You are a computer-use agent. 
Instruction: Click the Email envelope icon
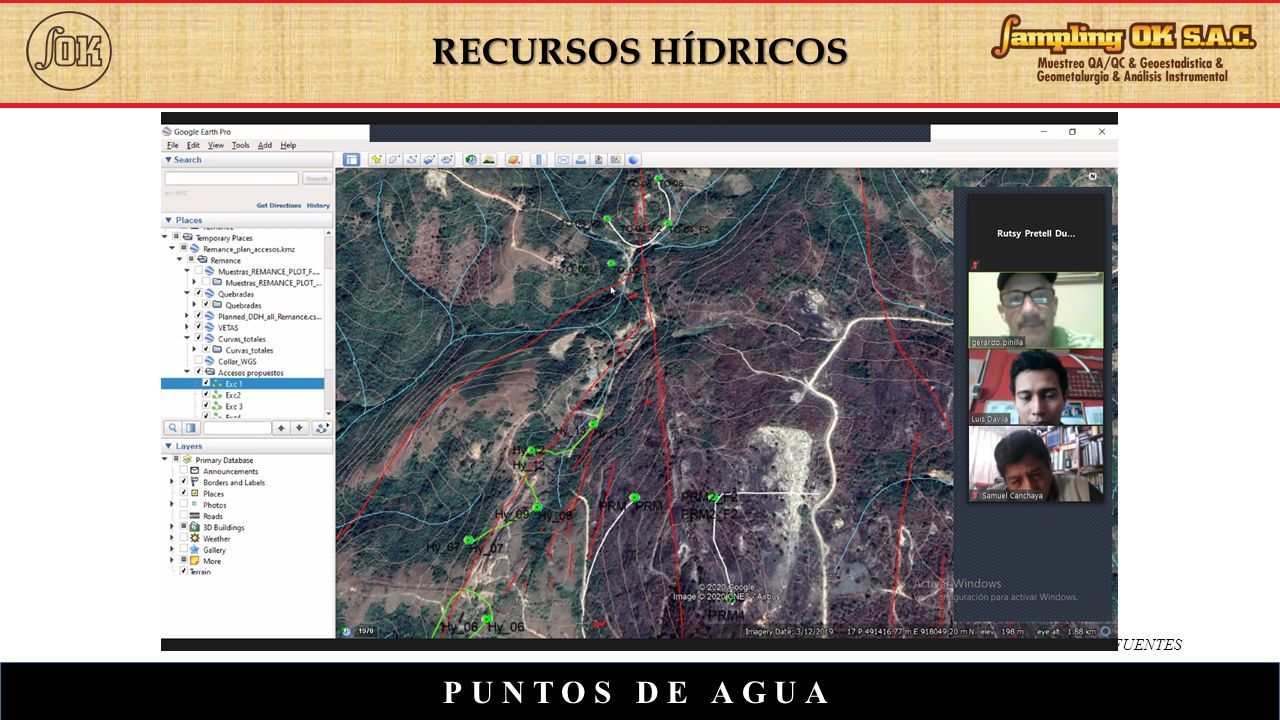(x=563, y=159)
